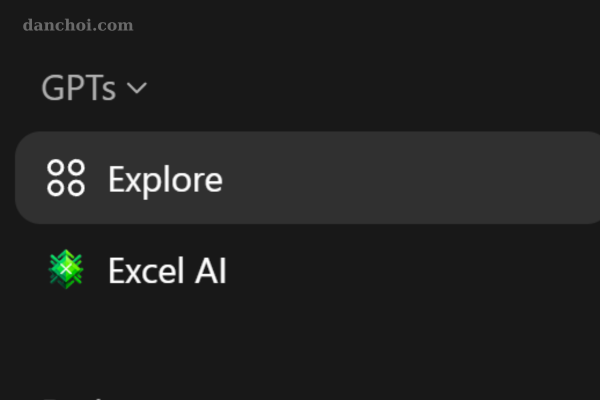Screen dimensions: 600x400
Task: Click the word GPTs in sidebar
Action: 79,88
